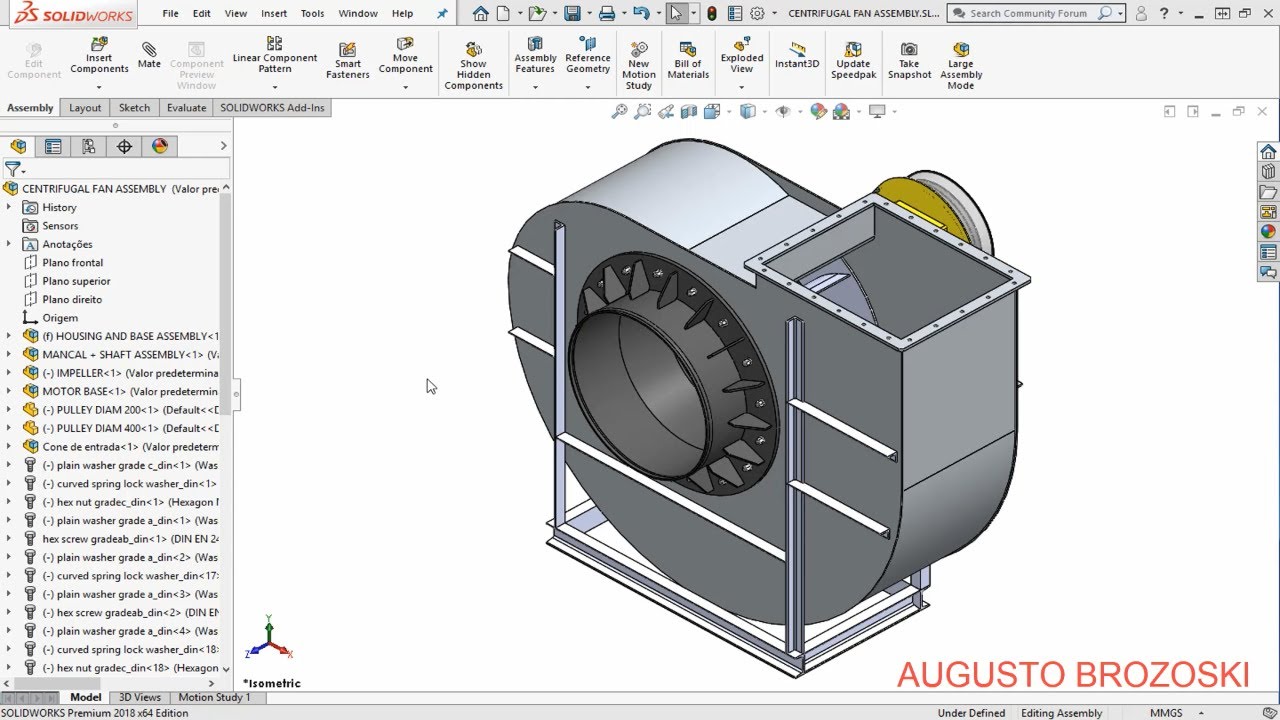
Task: Toggle the Select cursor tool
Action: [x=677, y=13]
